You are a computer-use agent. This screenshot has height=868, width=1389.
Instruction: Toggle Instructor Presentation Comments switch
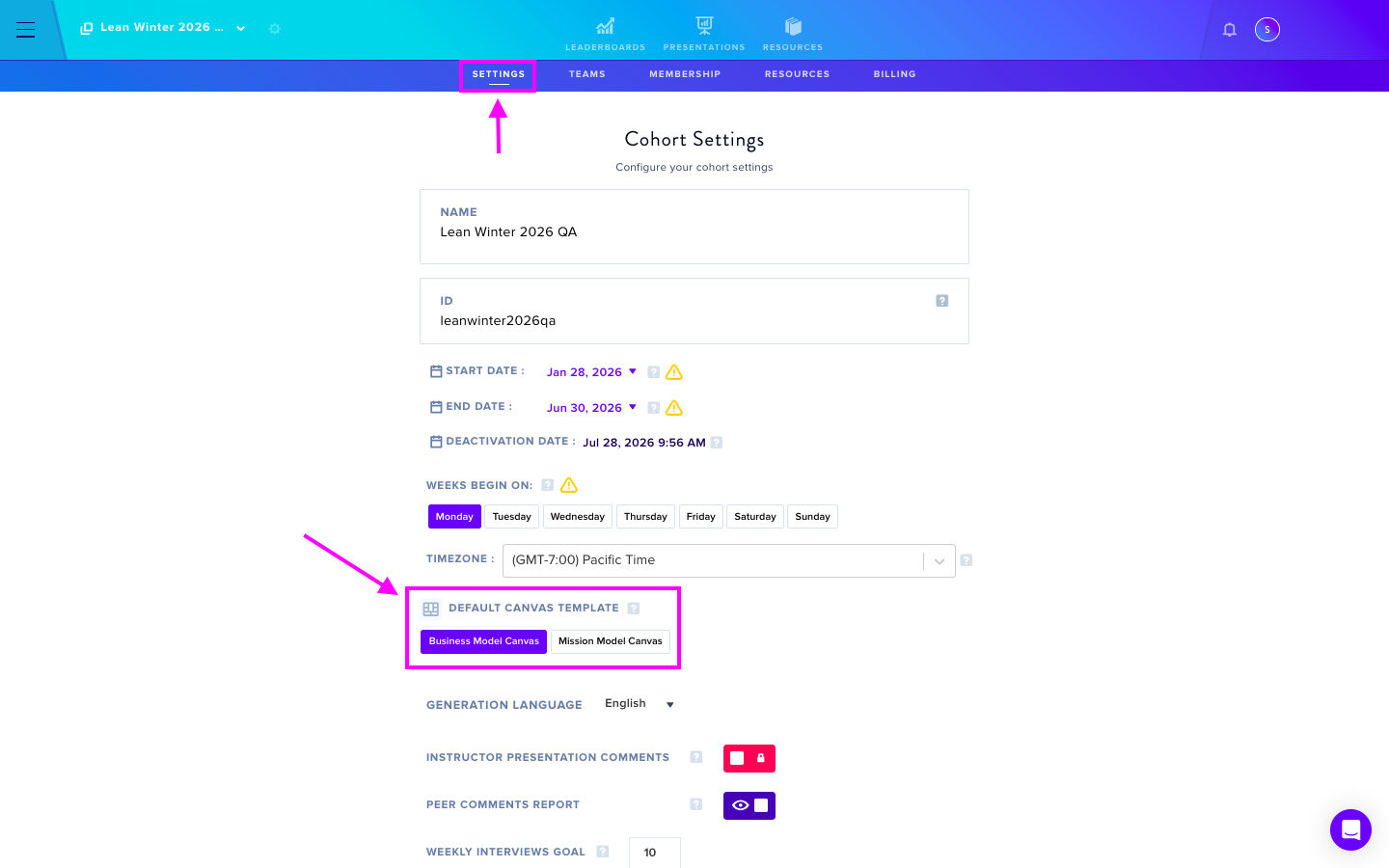coord(749,758)
